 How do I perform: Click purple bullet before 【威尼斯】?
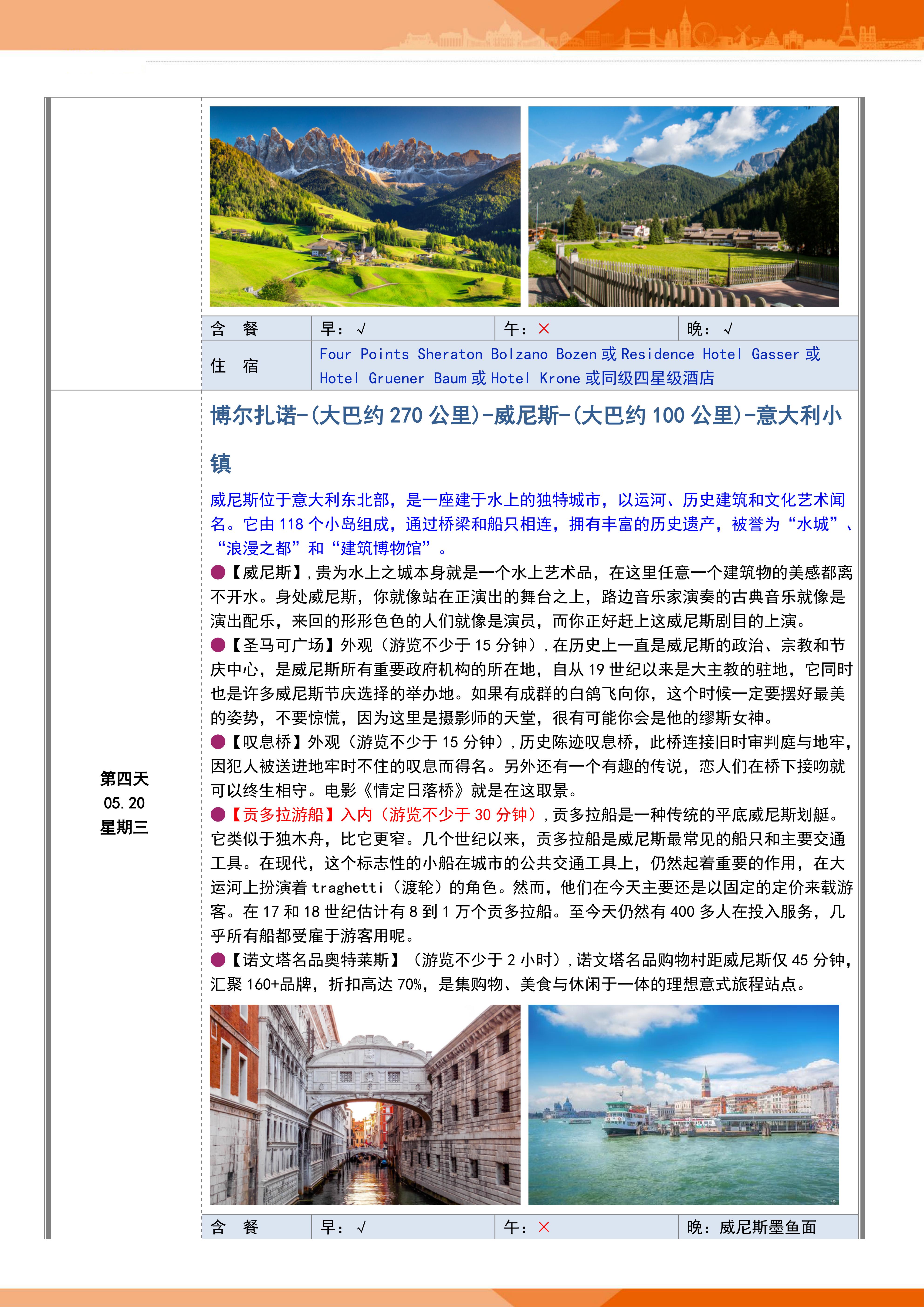pyautogui.click(x=217, y=572)
